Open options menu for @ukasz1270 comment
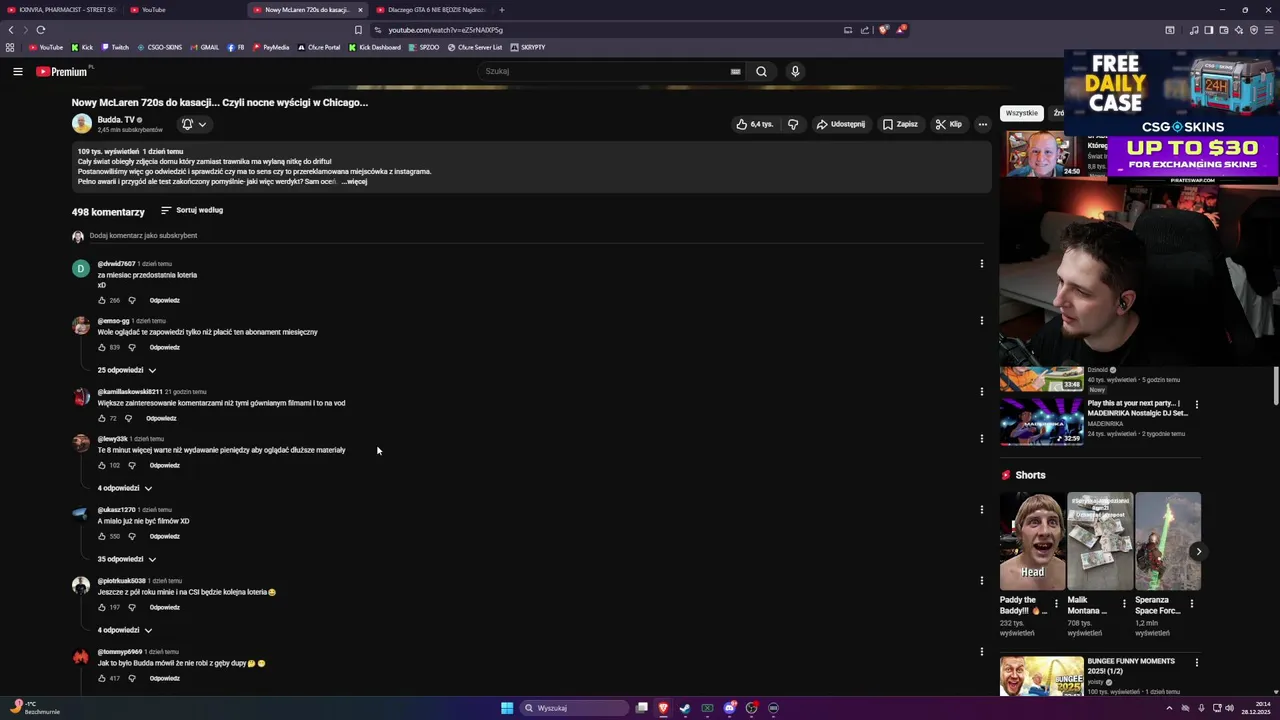This screenshot has height=720, width=1280. (982, 510)
